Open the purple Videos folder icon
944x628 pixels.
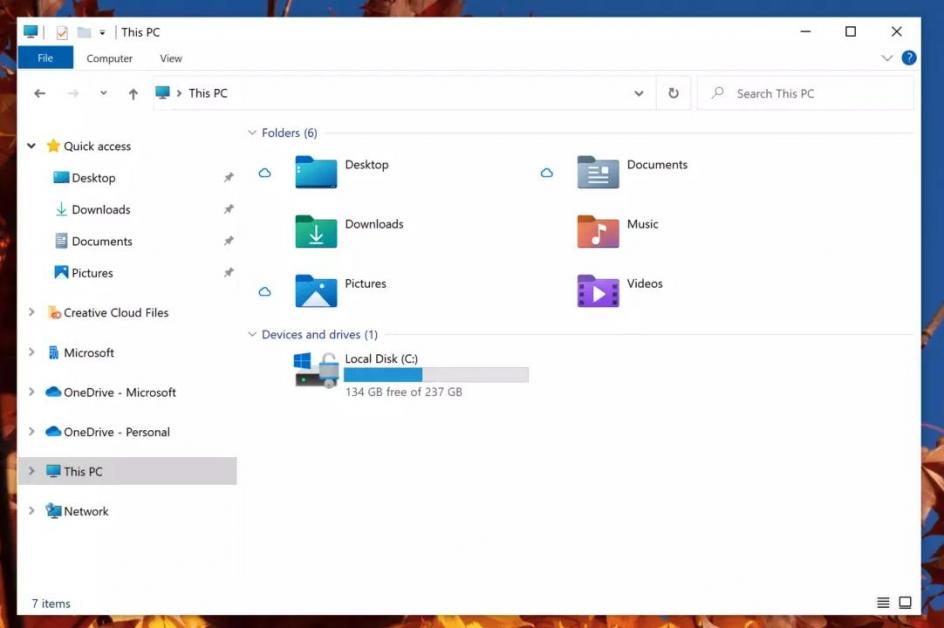pyautogui.click(x=598, y=291)
